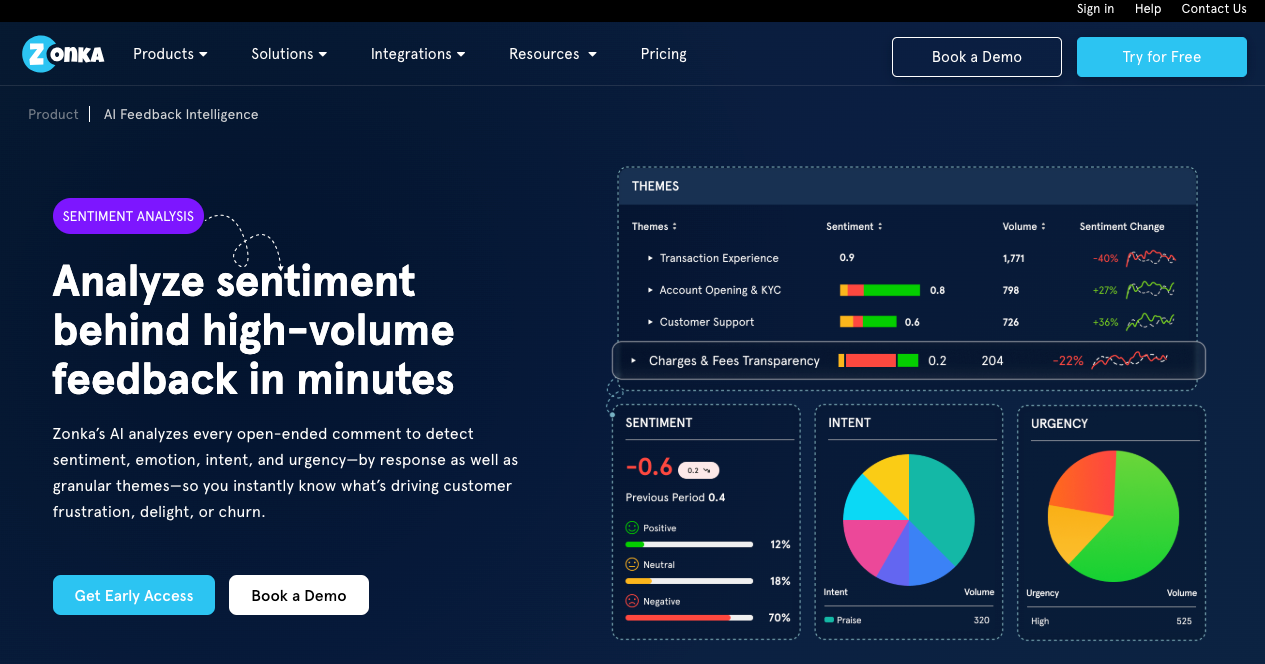Viewport: 1265px width, 664px height.
Task: Open the Products dropdown menu
Action: coord(170,54)
